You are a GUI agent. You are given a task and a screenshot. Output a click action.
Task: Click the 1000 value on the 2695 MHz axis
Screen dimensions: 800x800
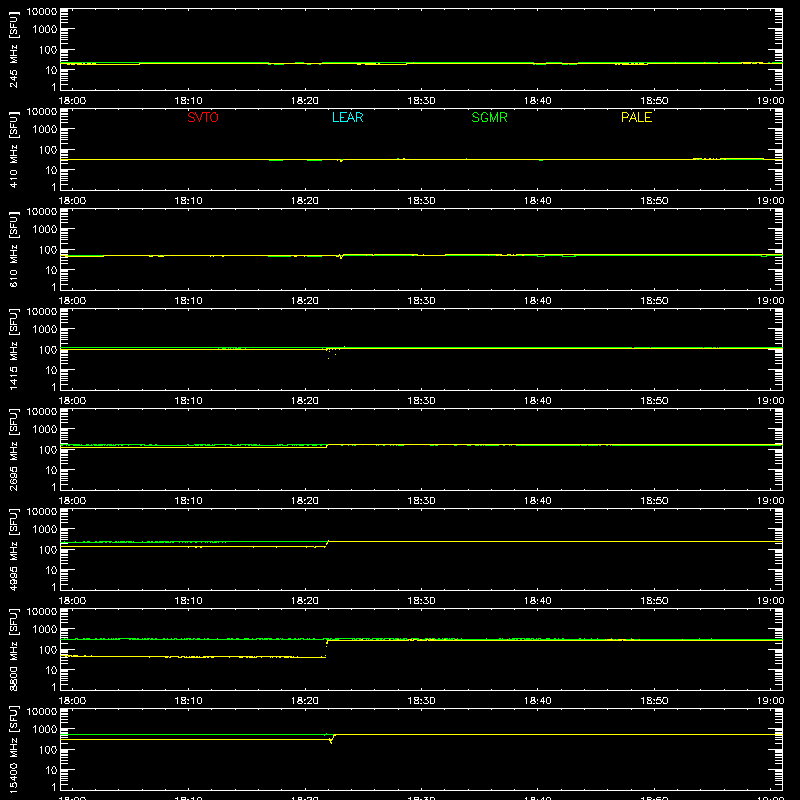45,430
